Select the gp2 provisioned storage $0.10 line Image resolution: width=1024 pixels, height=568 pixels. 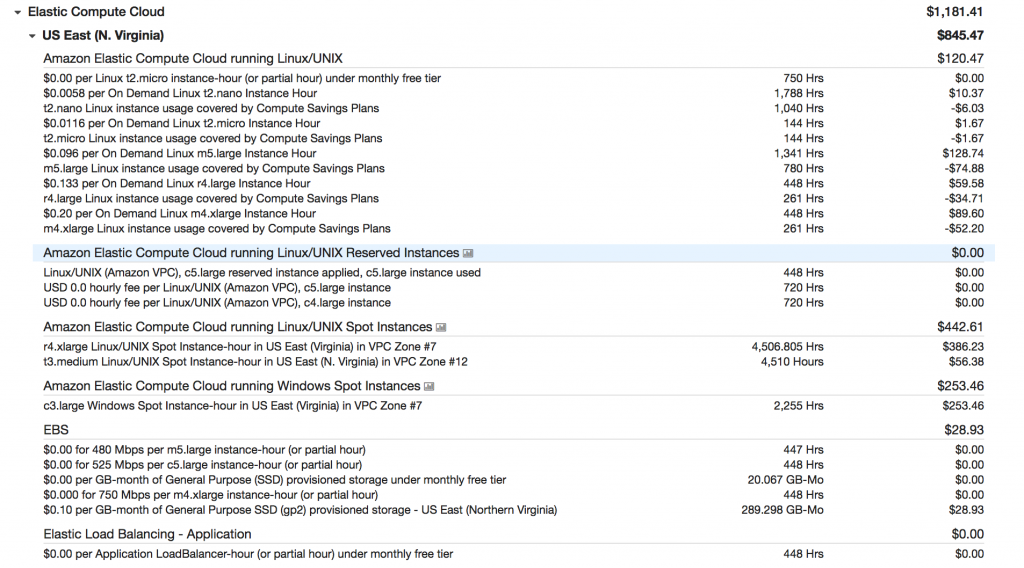click(300, 510)
